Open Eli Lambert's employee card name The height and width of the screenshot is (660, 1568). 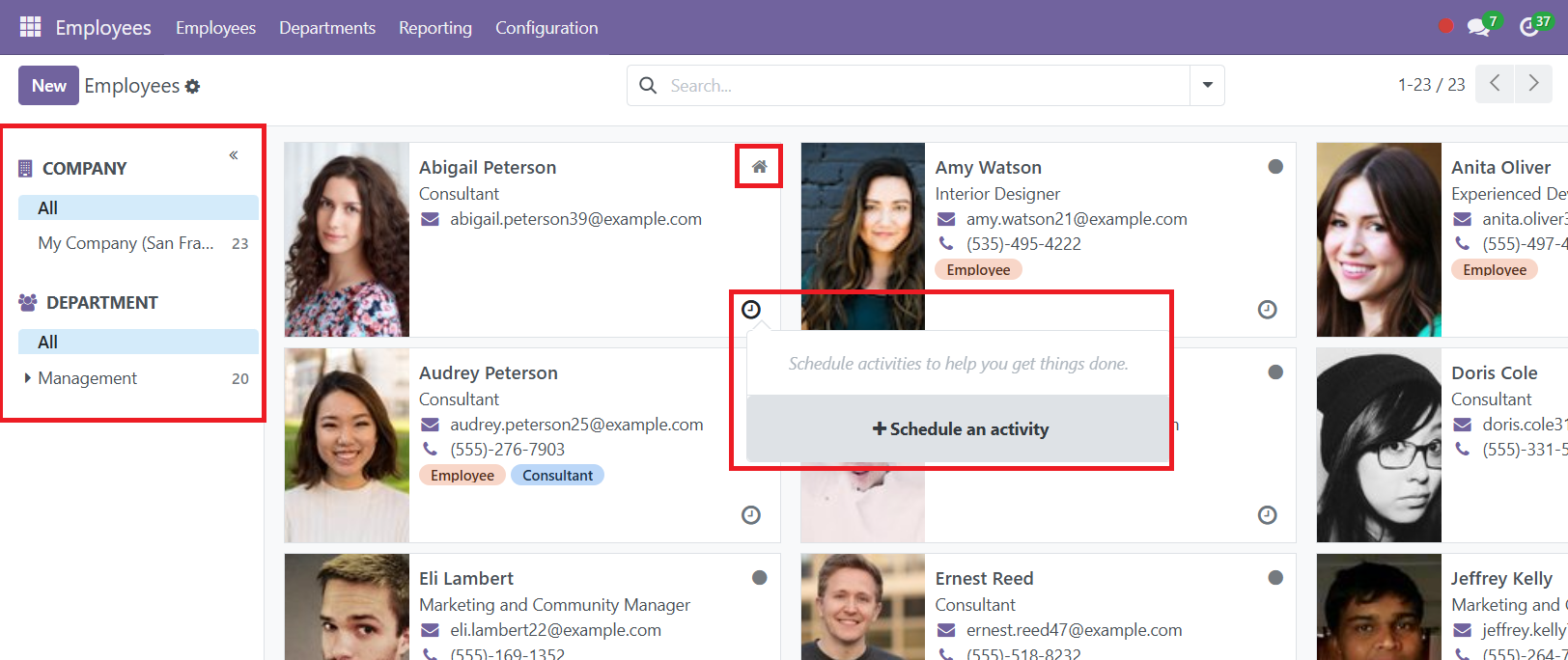pos(466,579)
